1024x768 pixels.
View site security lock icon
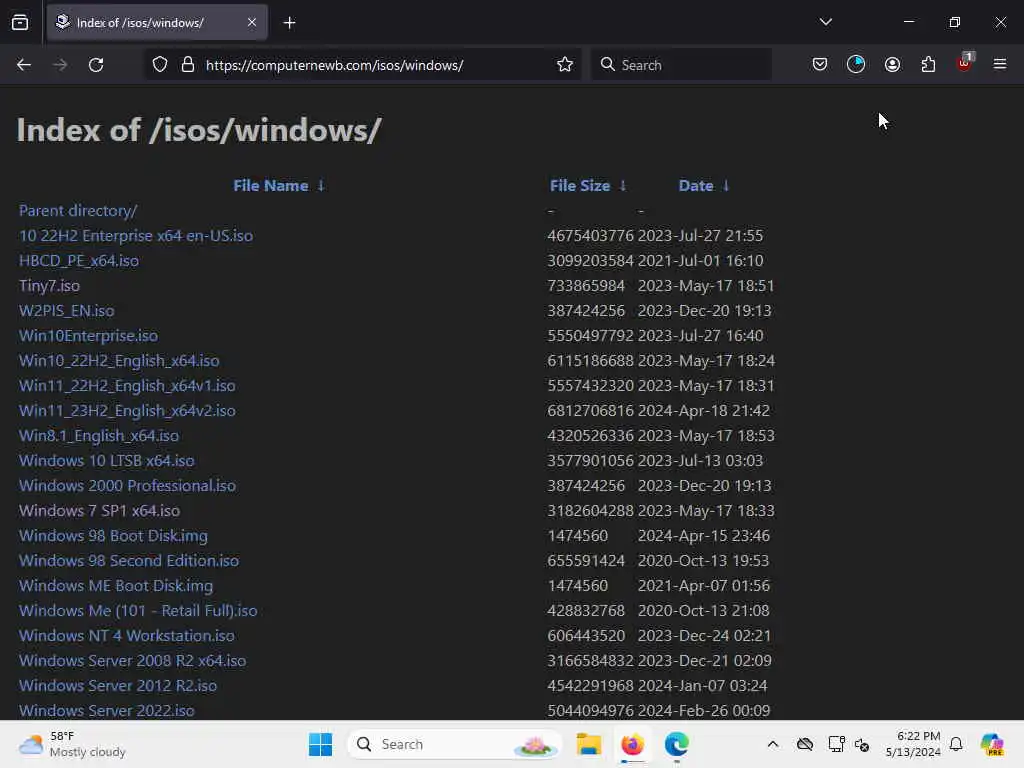[188, 65]
